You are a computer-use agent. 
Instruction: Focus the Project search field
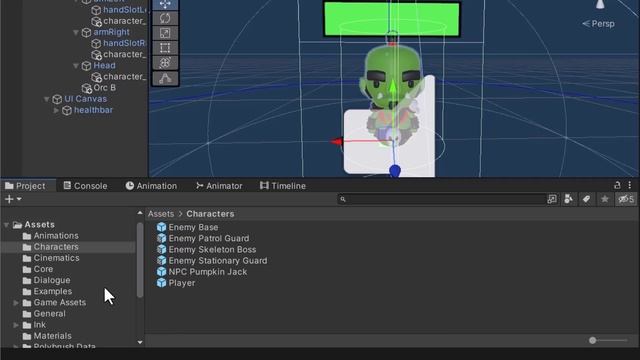pos(441,199)
